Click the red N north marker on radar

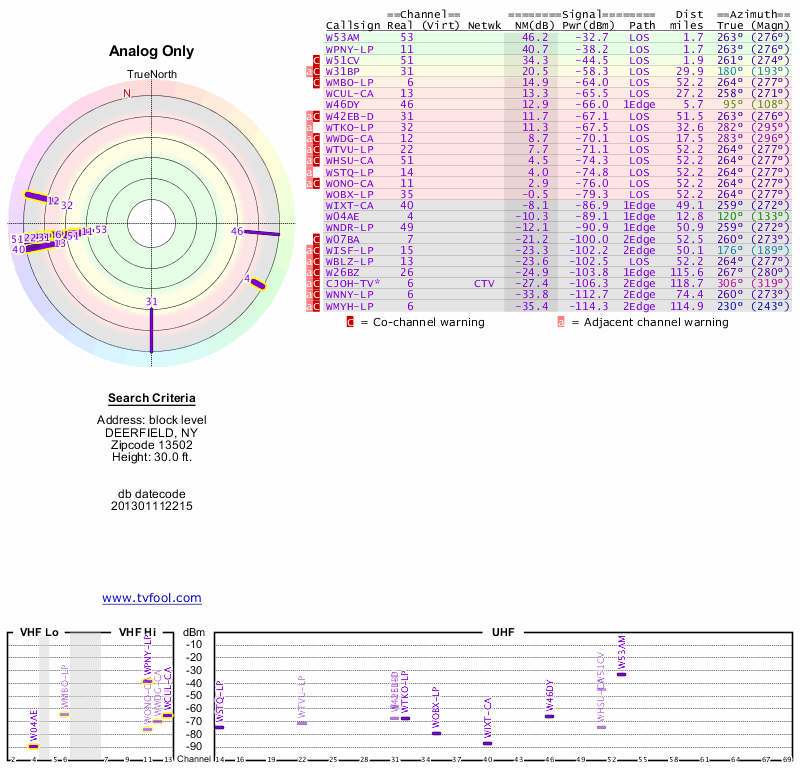pos(126,94)
